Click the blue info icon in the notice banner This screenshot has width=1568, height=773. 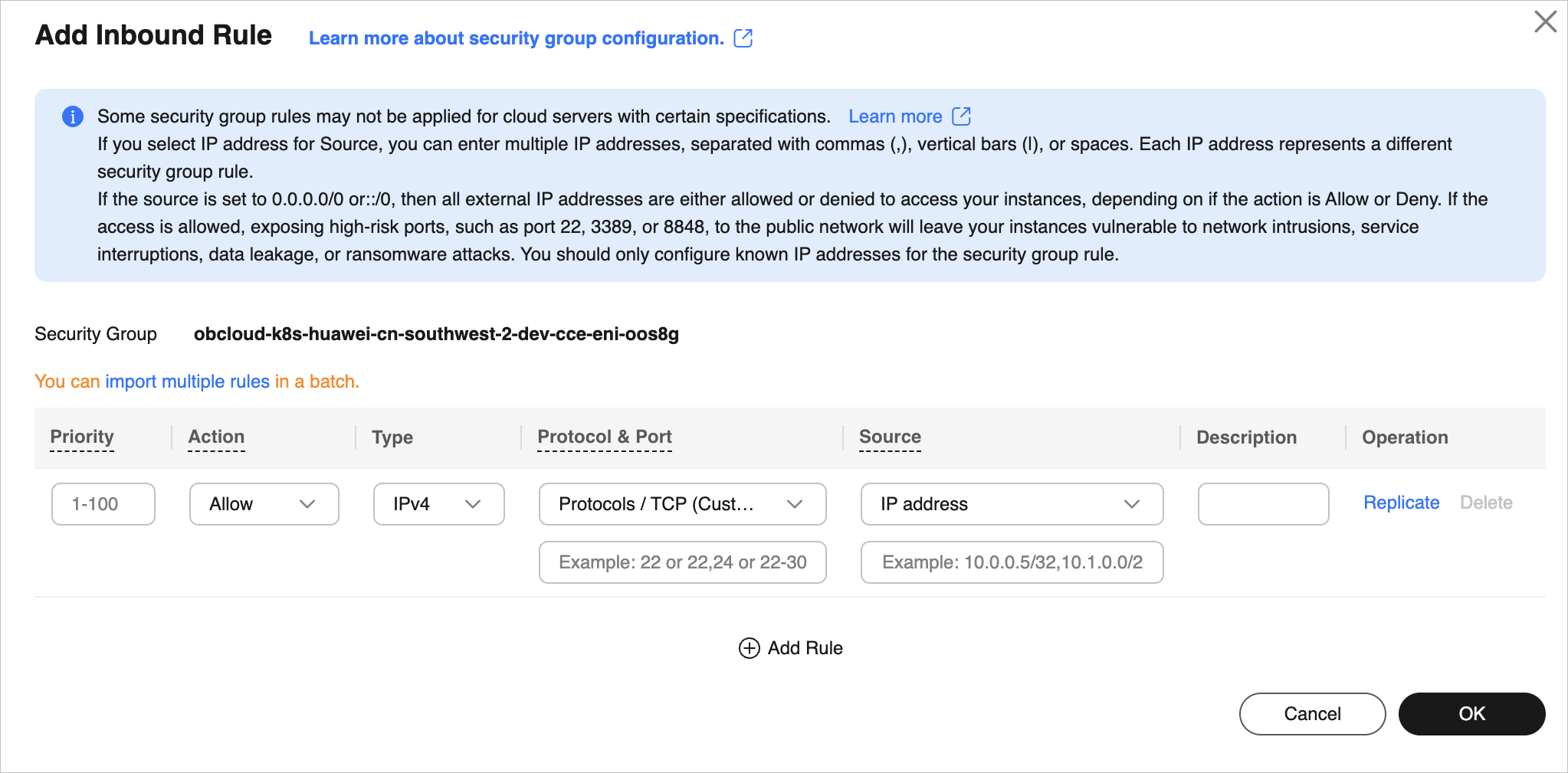point(73,116)
